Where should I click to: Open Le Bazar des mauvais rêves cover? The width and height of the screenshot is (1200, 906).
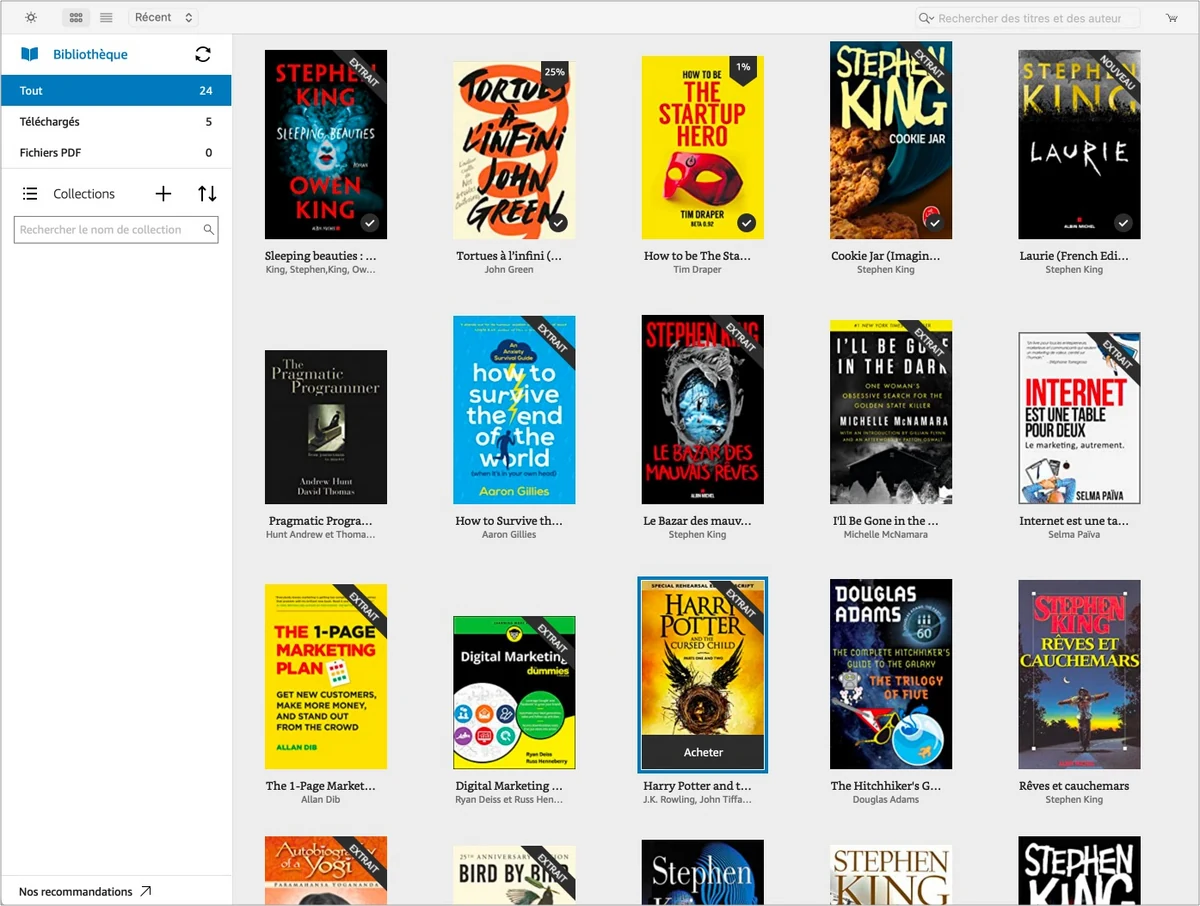coord(702,410)
